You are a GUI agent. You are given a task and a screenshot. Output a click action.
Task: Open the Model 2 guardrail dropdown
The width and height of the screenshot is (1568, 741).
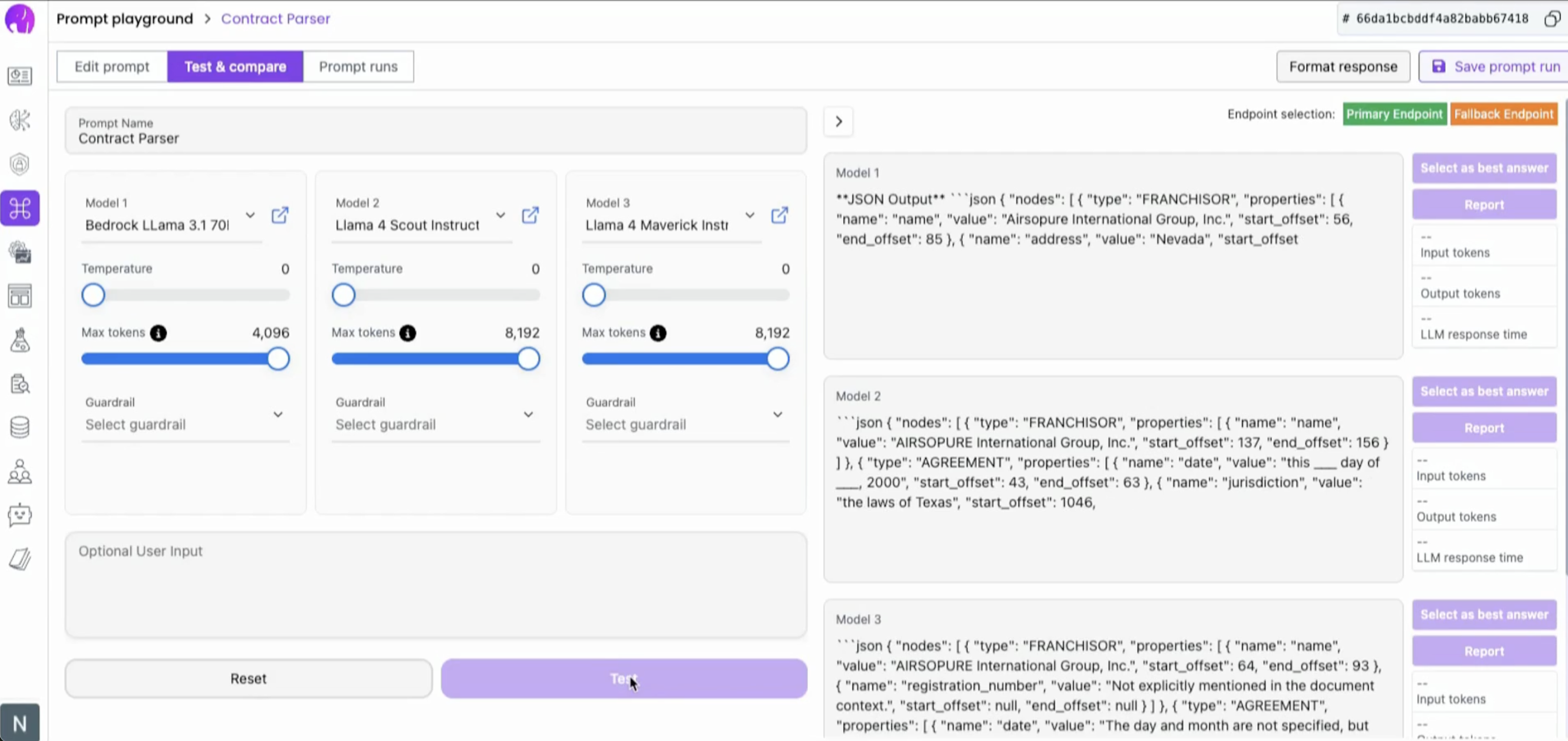528,414
